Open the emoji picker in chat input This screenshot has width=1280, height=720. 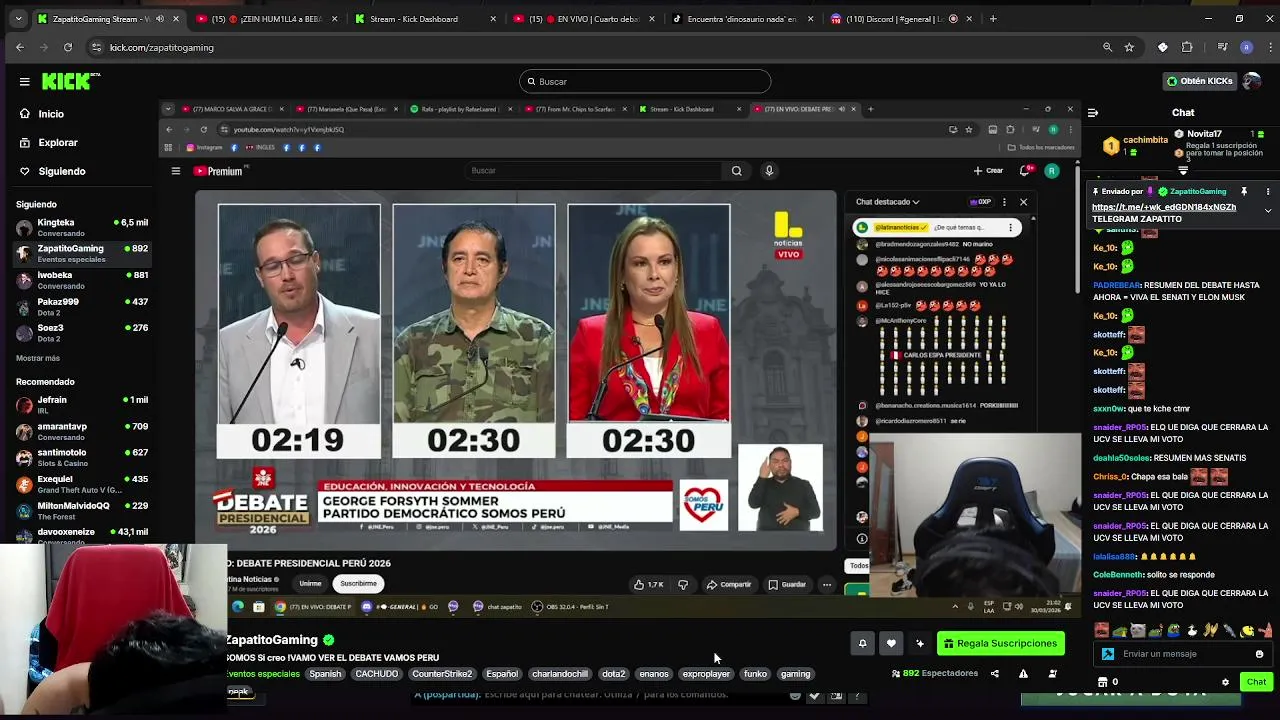tap(1259, 654)
